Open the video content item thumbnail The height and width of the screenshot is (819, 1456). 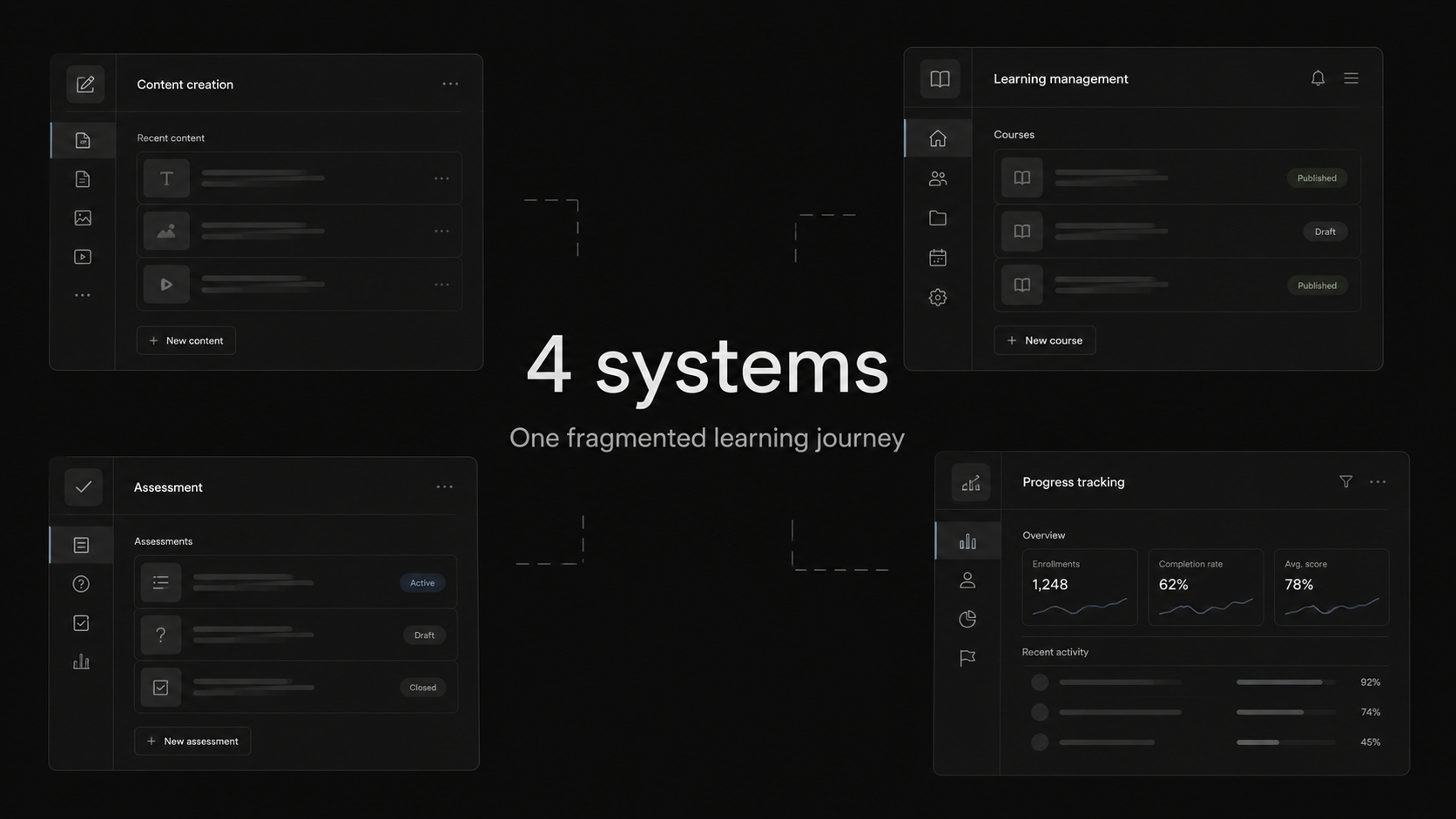click(166, 285)
